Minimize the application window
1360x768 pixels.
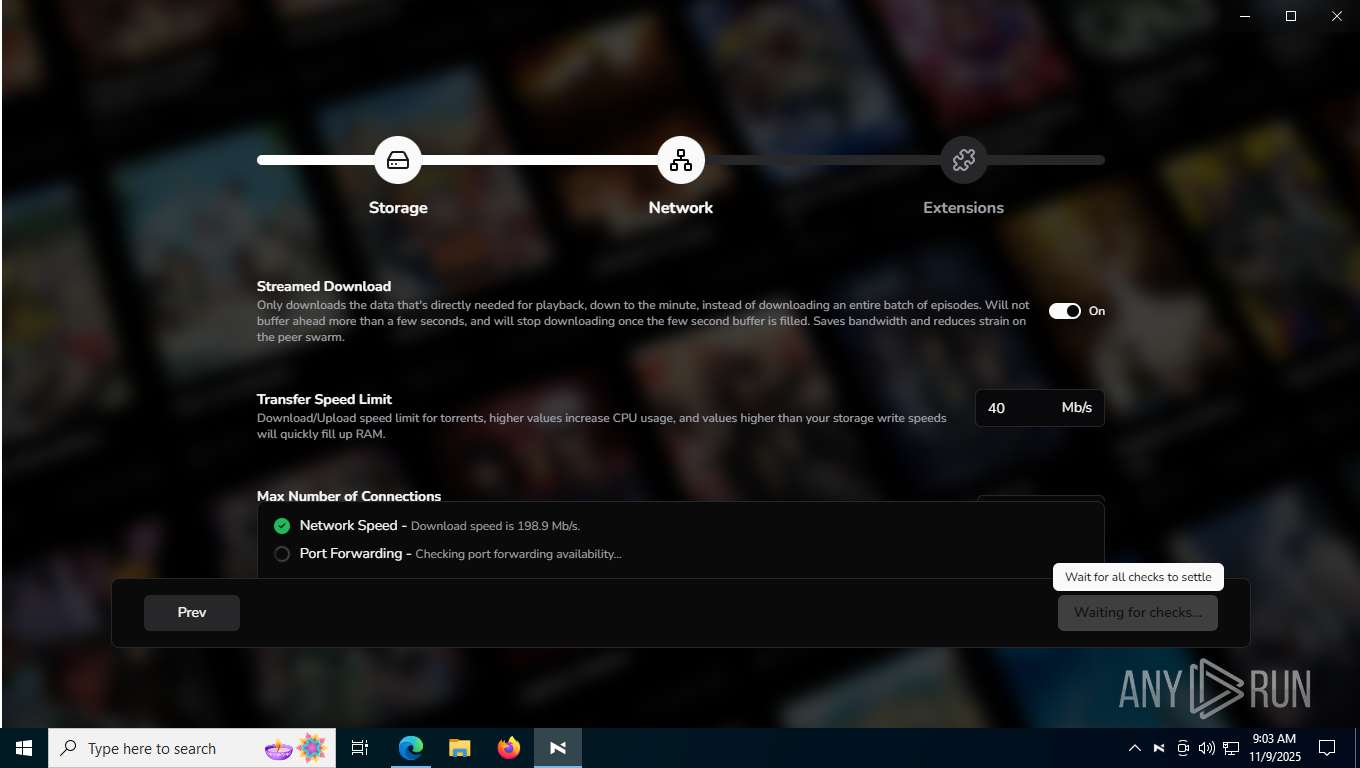point(1245,16)
